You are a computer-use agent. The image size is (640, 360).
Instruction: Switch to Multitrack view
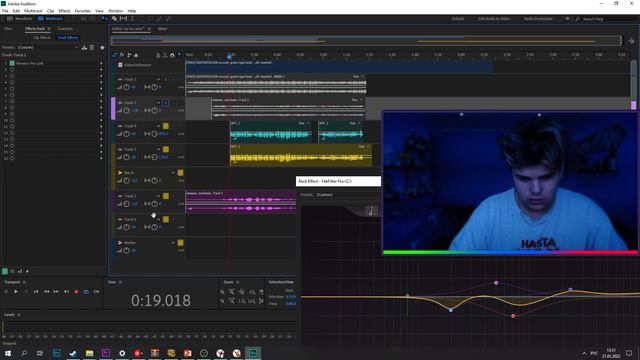[x=50, y=19]
